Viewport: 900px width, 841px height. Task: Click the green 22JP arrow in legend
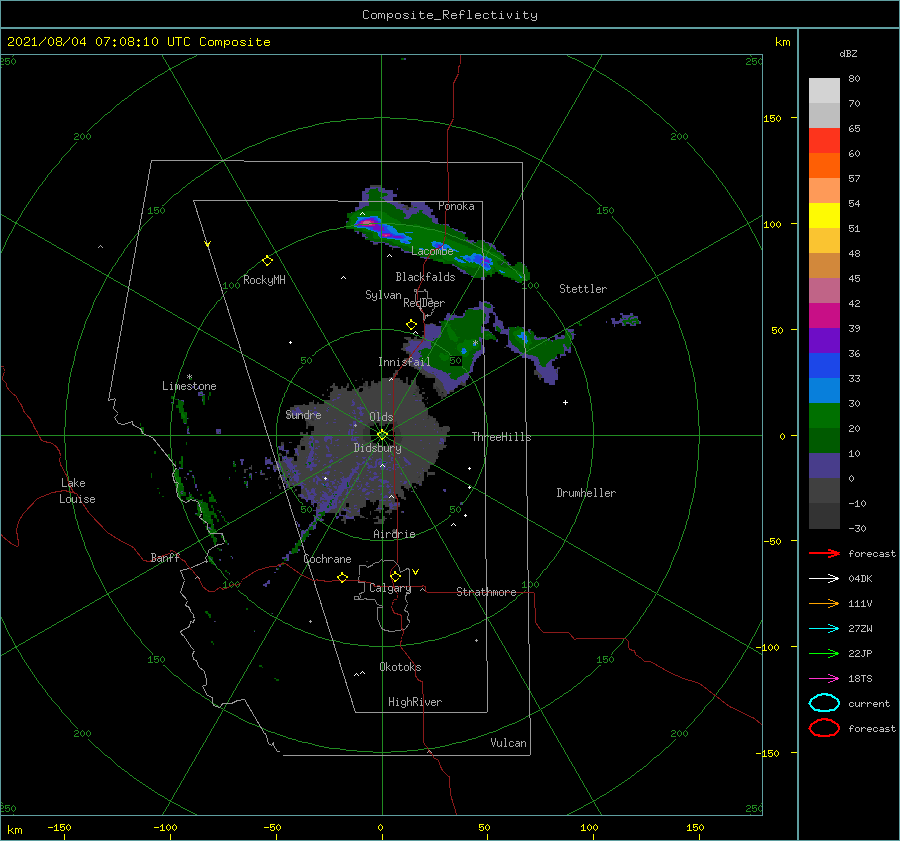pyautogui.click(x=824, y=653)
